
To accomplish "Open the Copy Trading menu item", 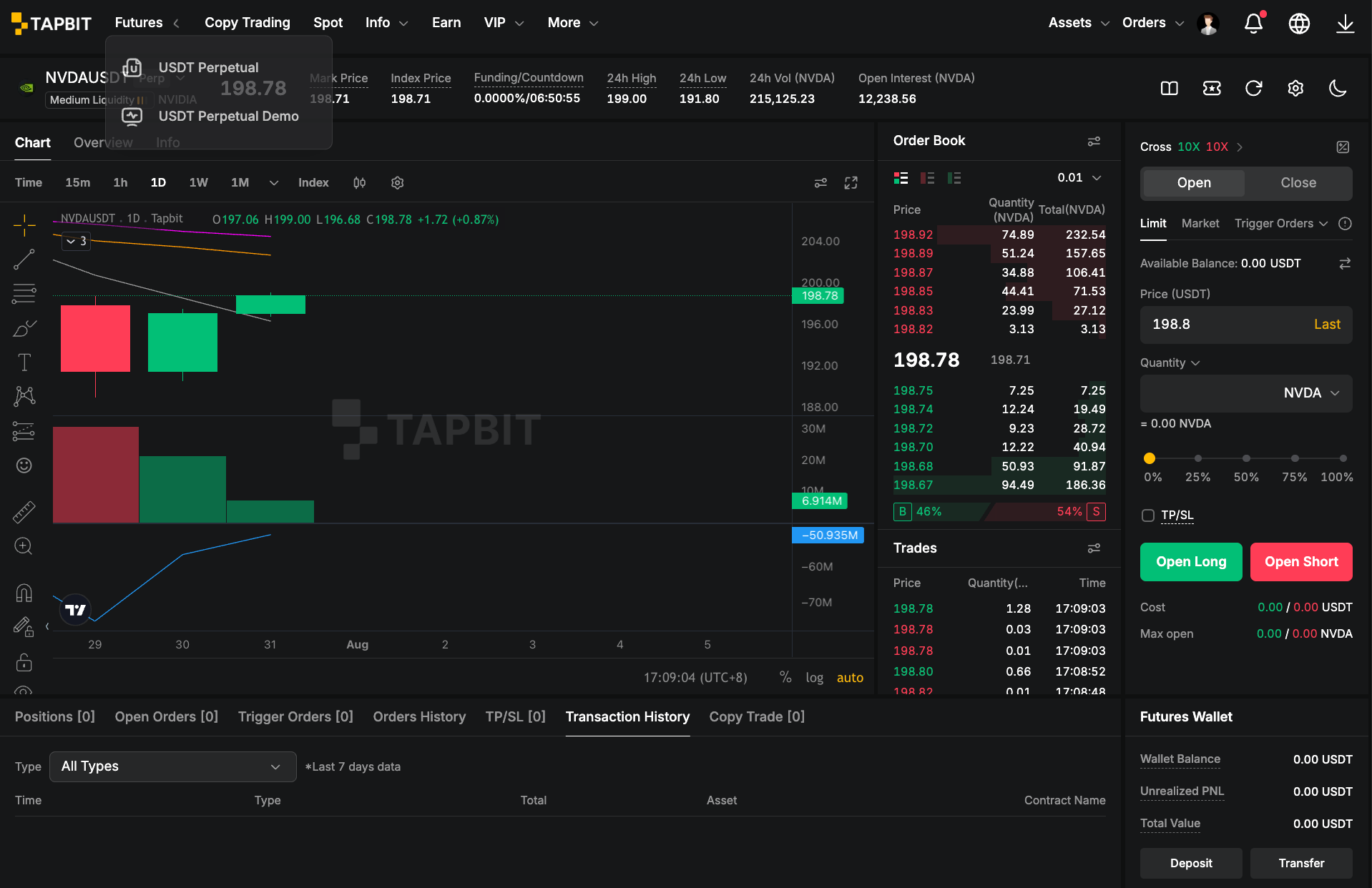I will click(x=248, y=23).
